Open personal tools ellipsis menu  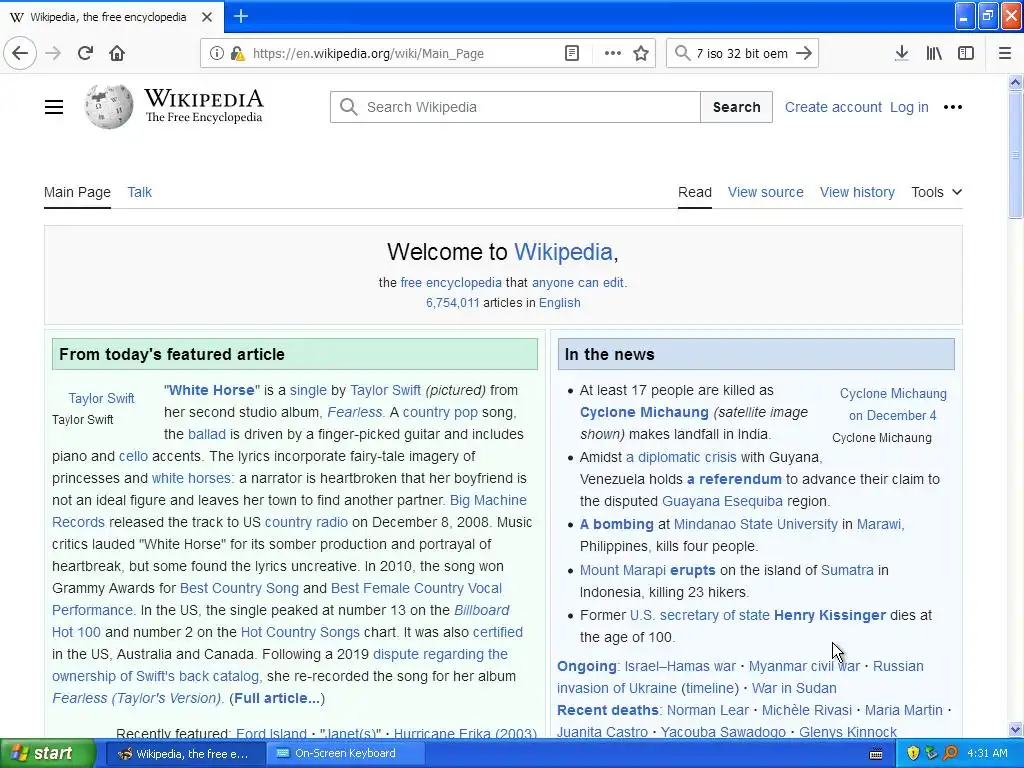coord(953,107)
